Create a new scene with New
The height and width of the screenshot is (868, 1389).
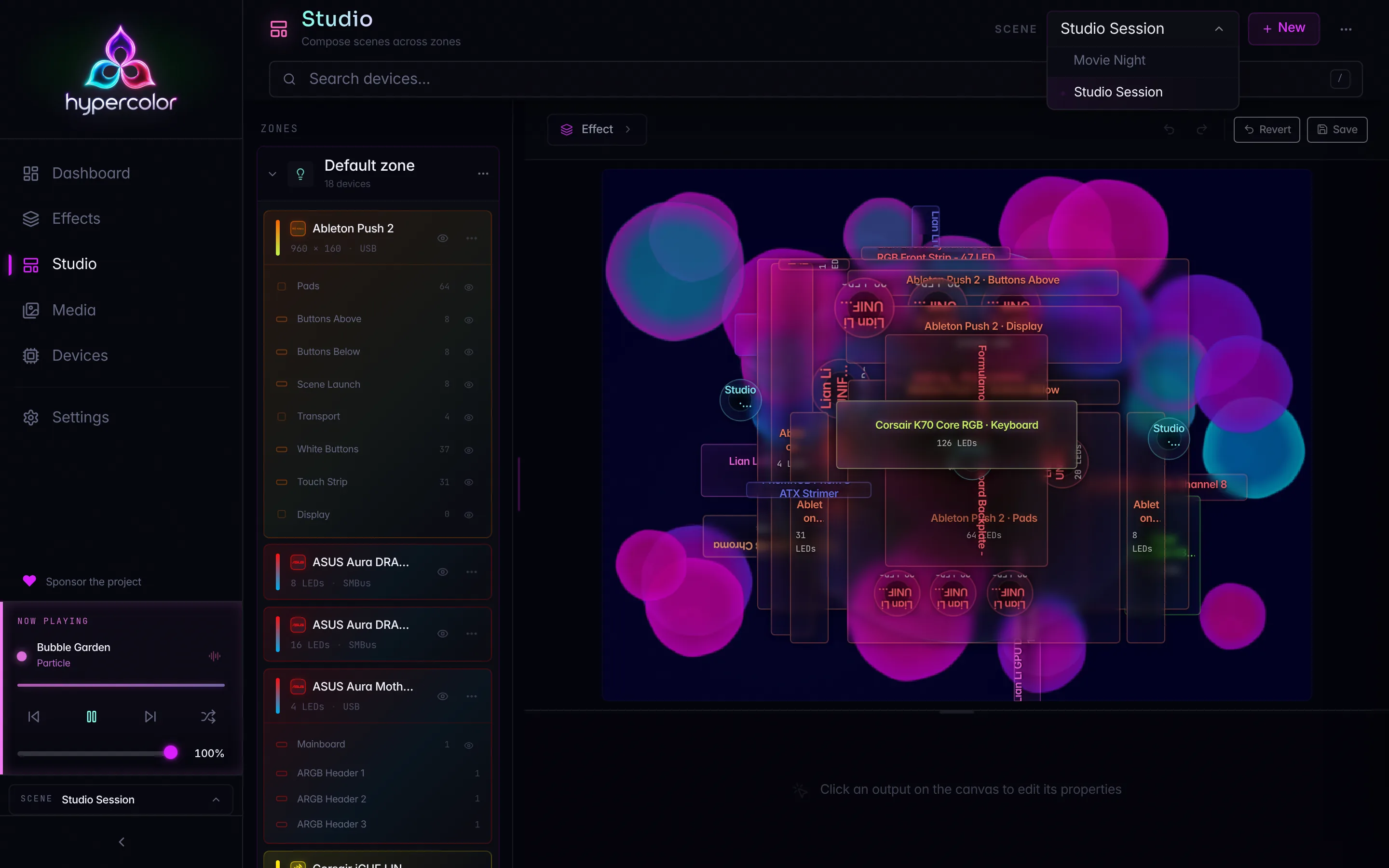[x=1283, y=28]
